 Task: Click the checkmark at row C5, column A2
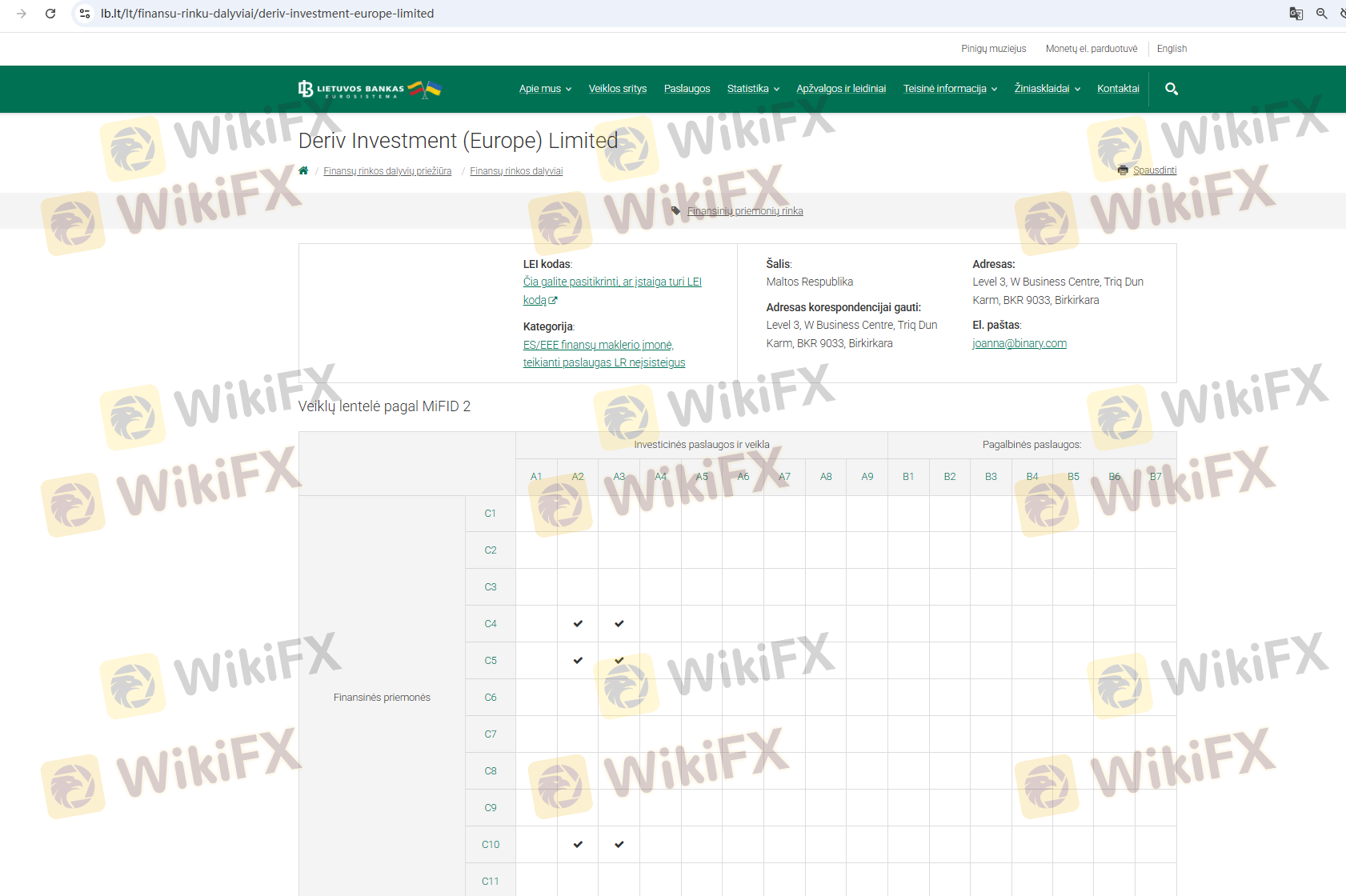578,660
